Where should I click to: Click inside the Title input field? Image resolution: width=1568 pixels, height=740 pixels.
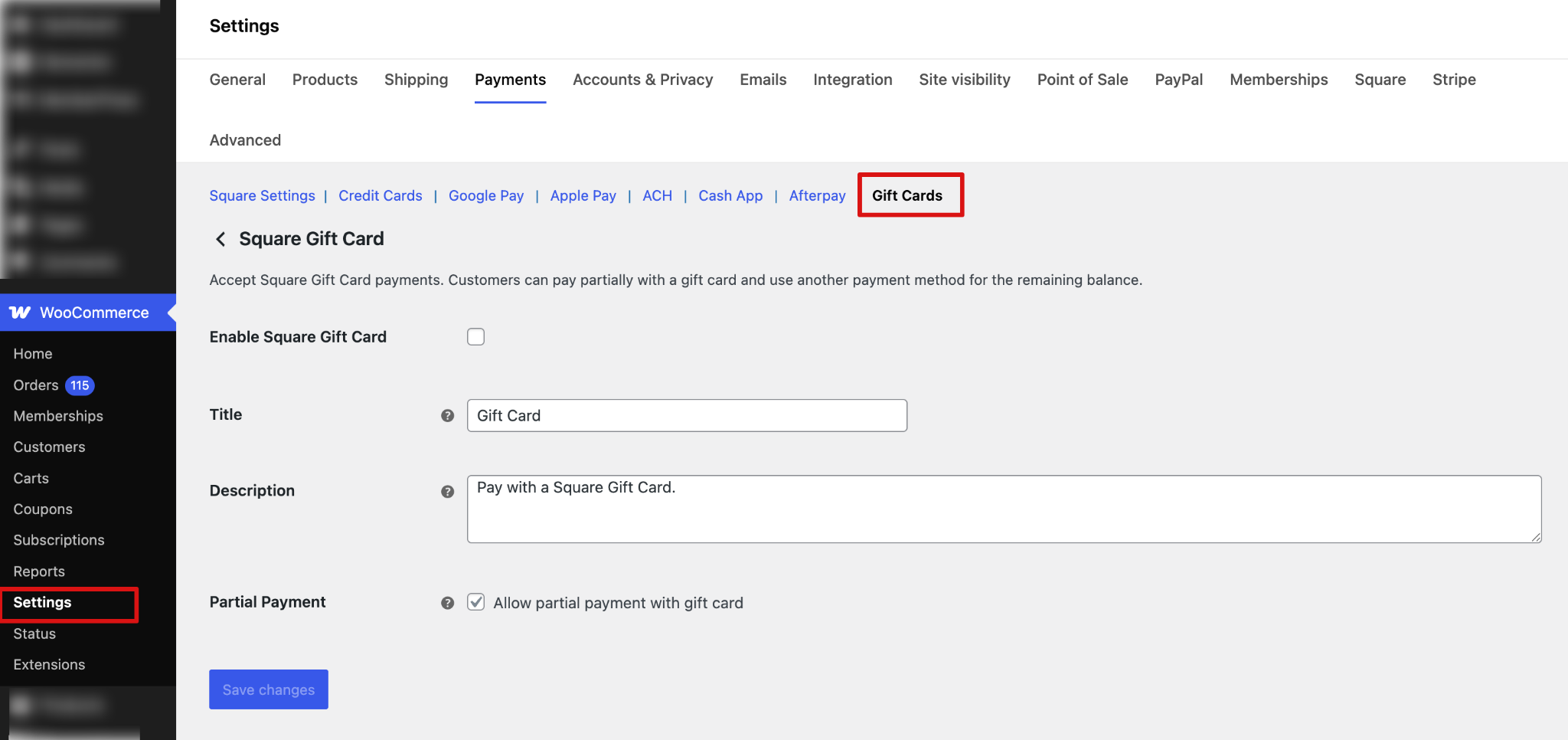[686, 415]
